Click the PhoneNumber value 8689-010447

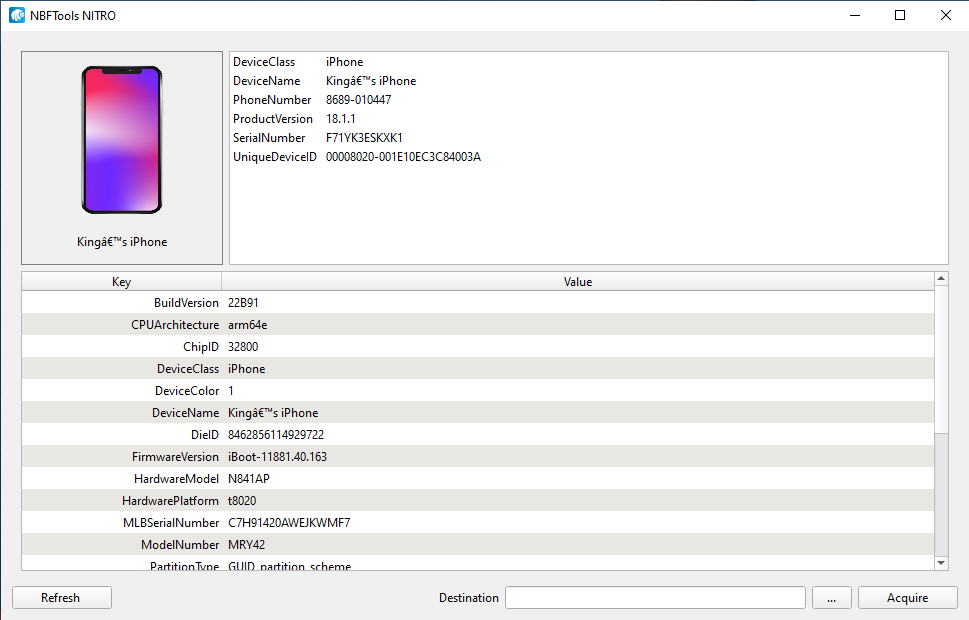tap(358, 100)
